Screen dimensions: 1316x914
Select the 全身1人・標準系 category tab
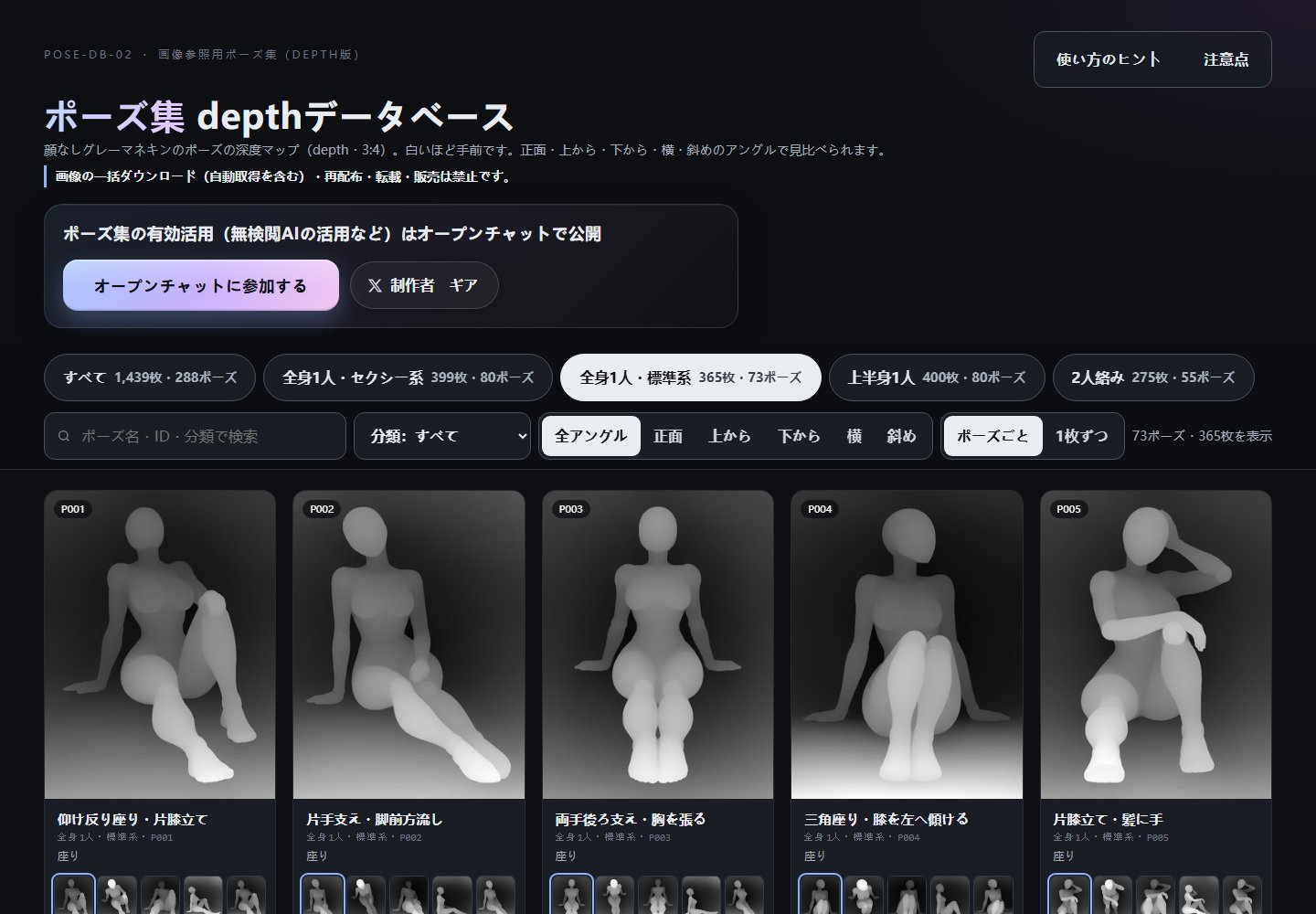click(691, 377)
